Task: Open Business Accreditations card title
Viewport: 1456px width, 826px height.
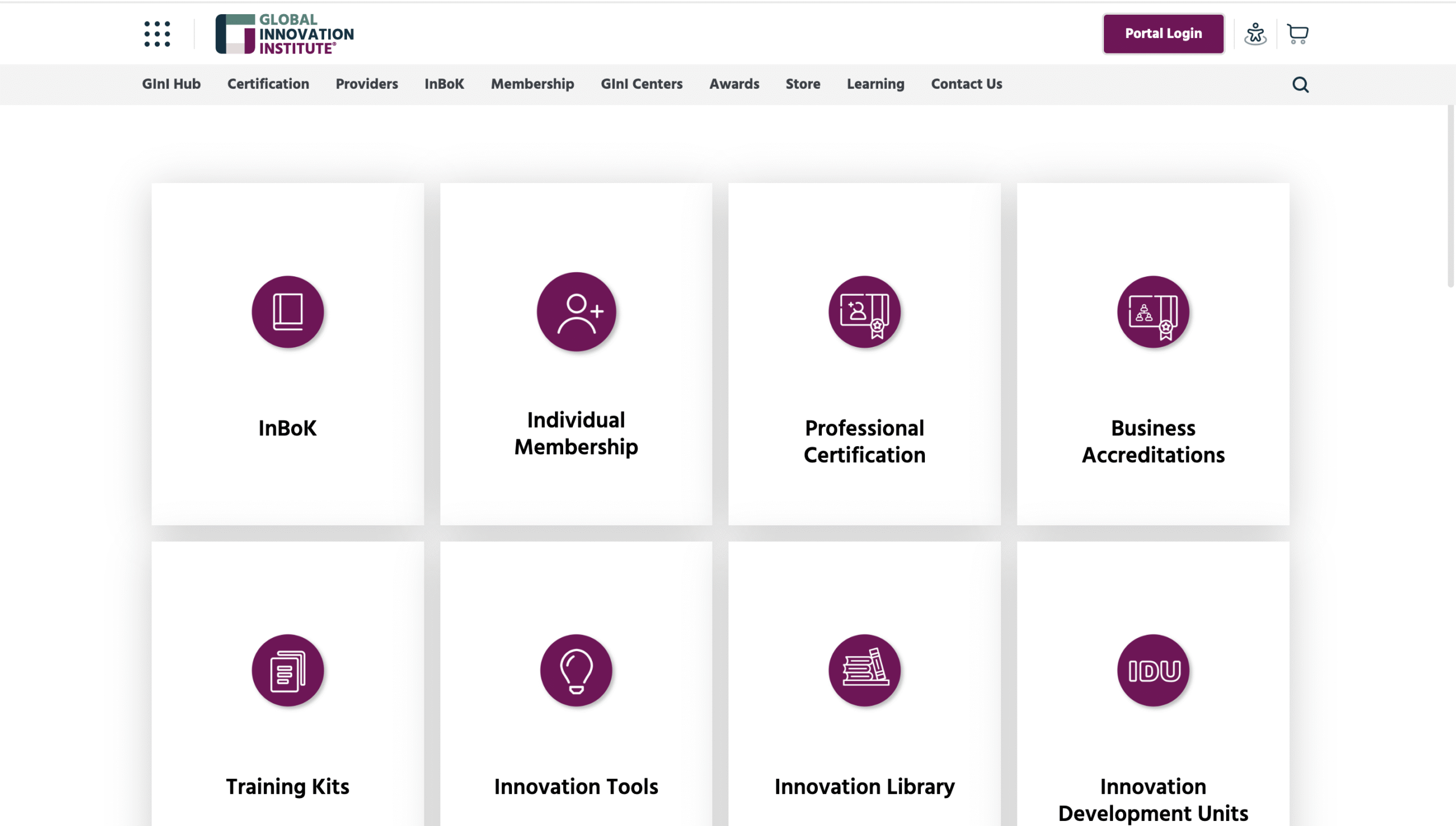Action: (x=1153, y=441)
